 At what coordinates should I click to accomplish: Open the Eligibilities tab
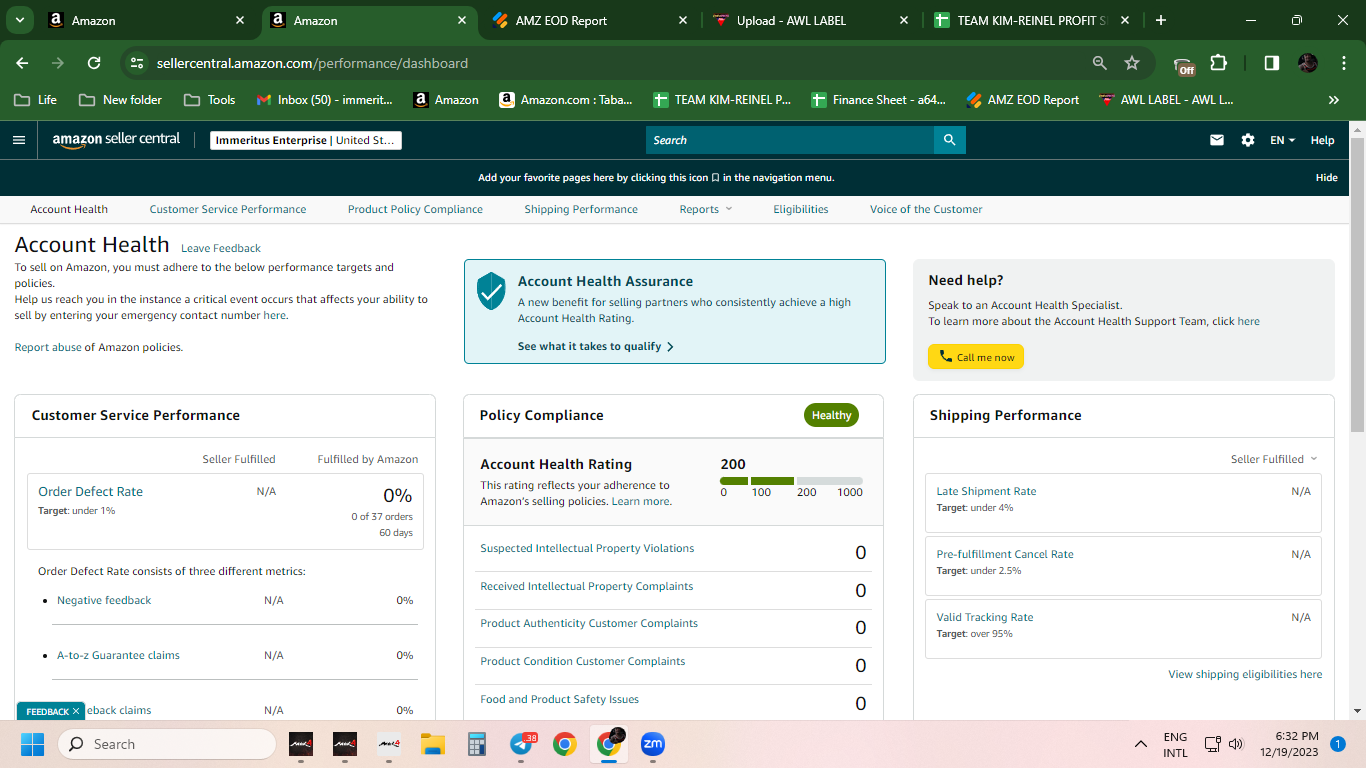(801, 209)
